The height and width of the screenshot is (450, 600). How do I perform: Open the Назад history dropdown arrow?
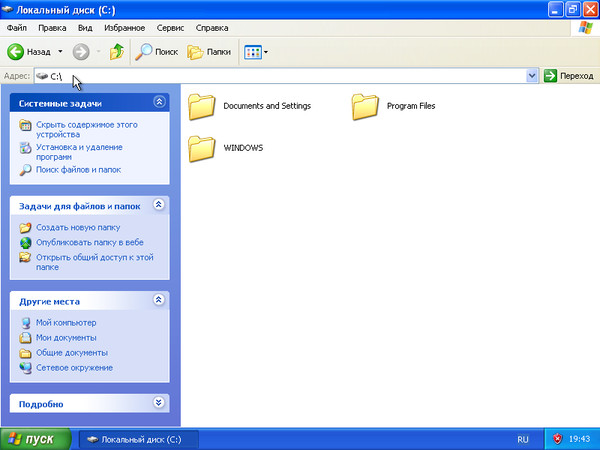tap(60, 51)
